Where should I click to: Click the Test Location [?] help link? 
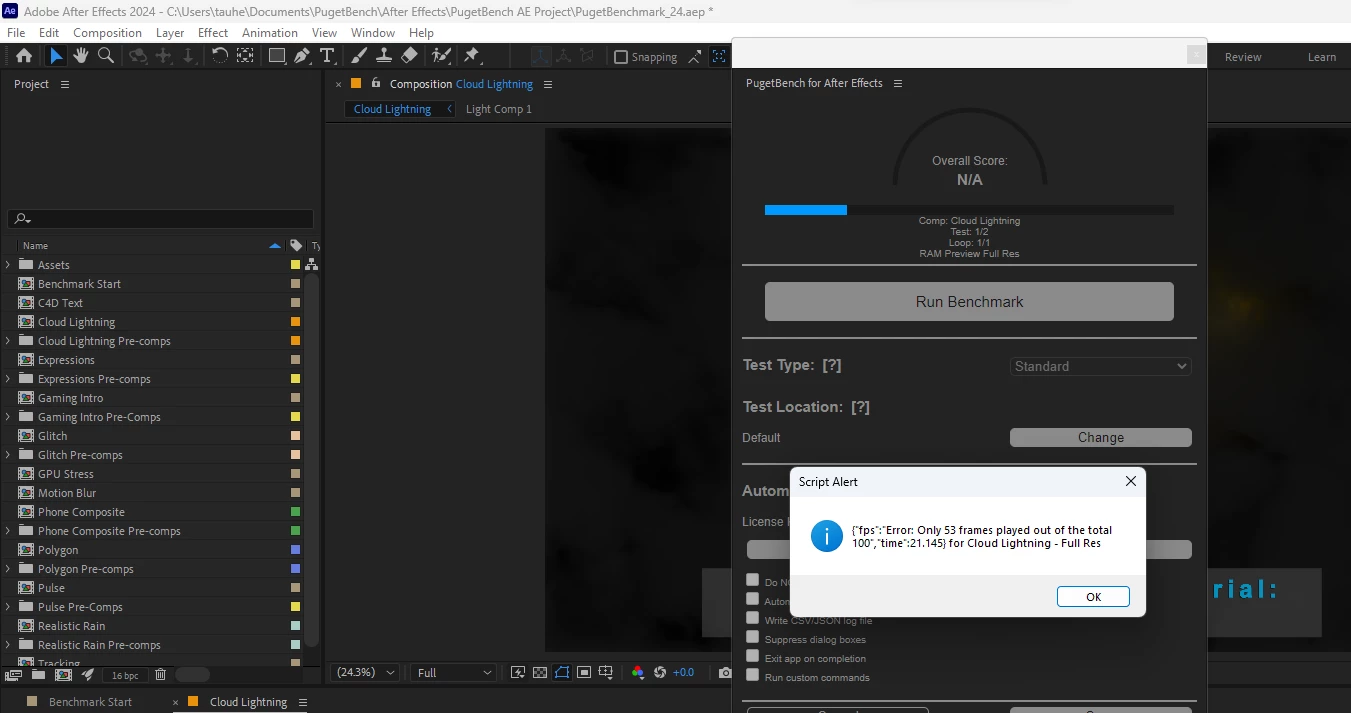(860, 407)
